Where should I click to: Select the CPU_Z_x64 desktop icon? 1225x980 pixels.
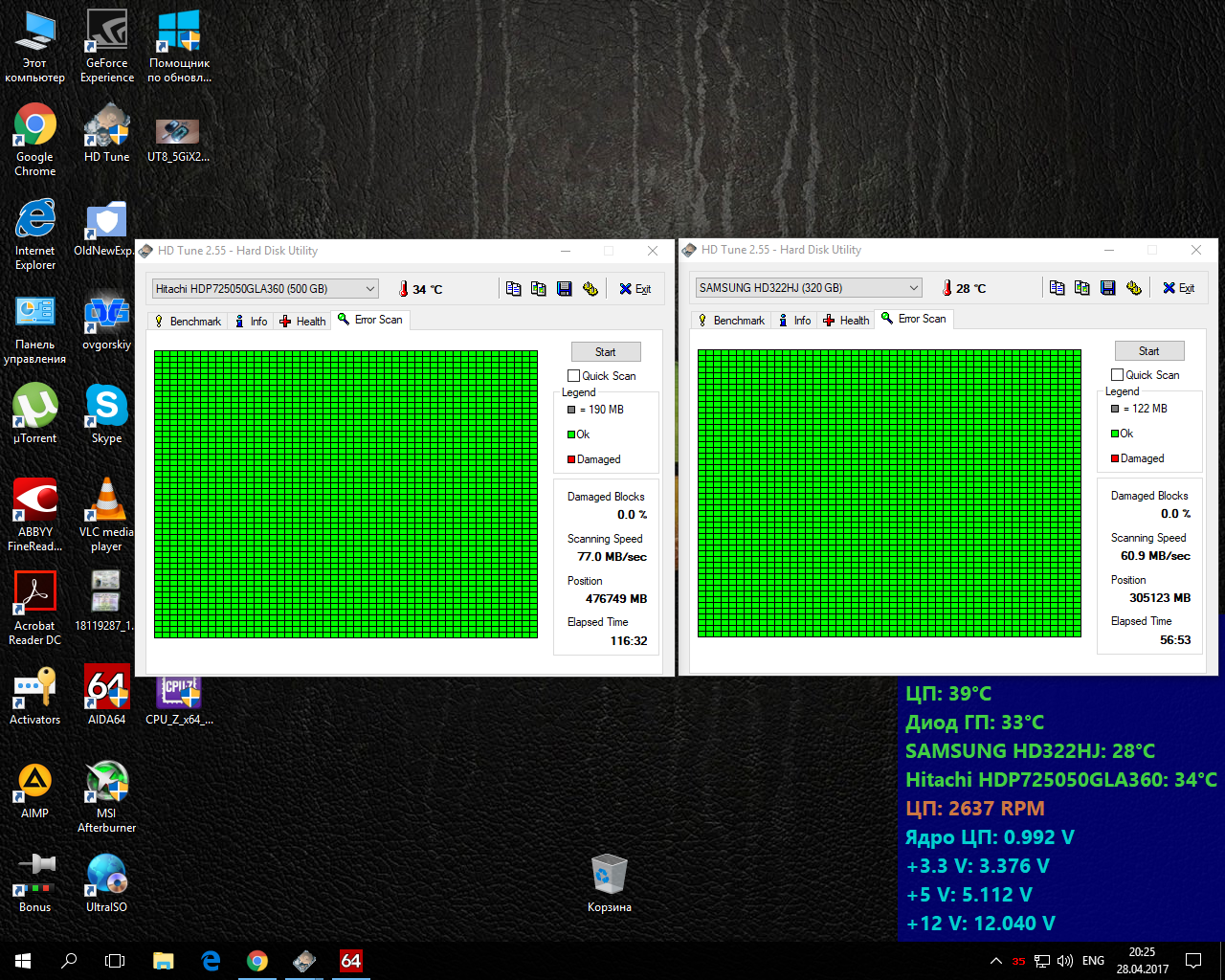179,702
